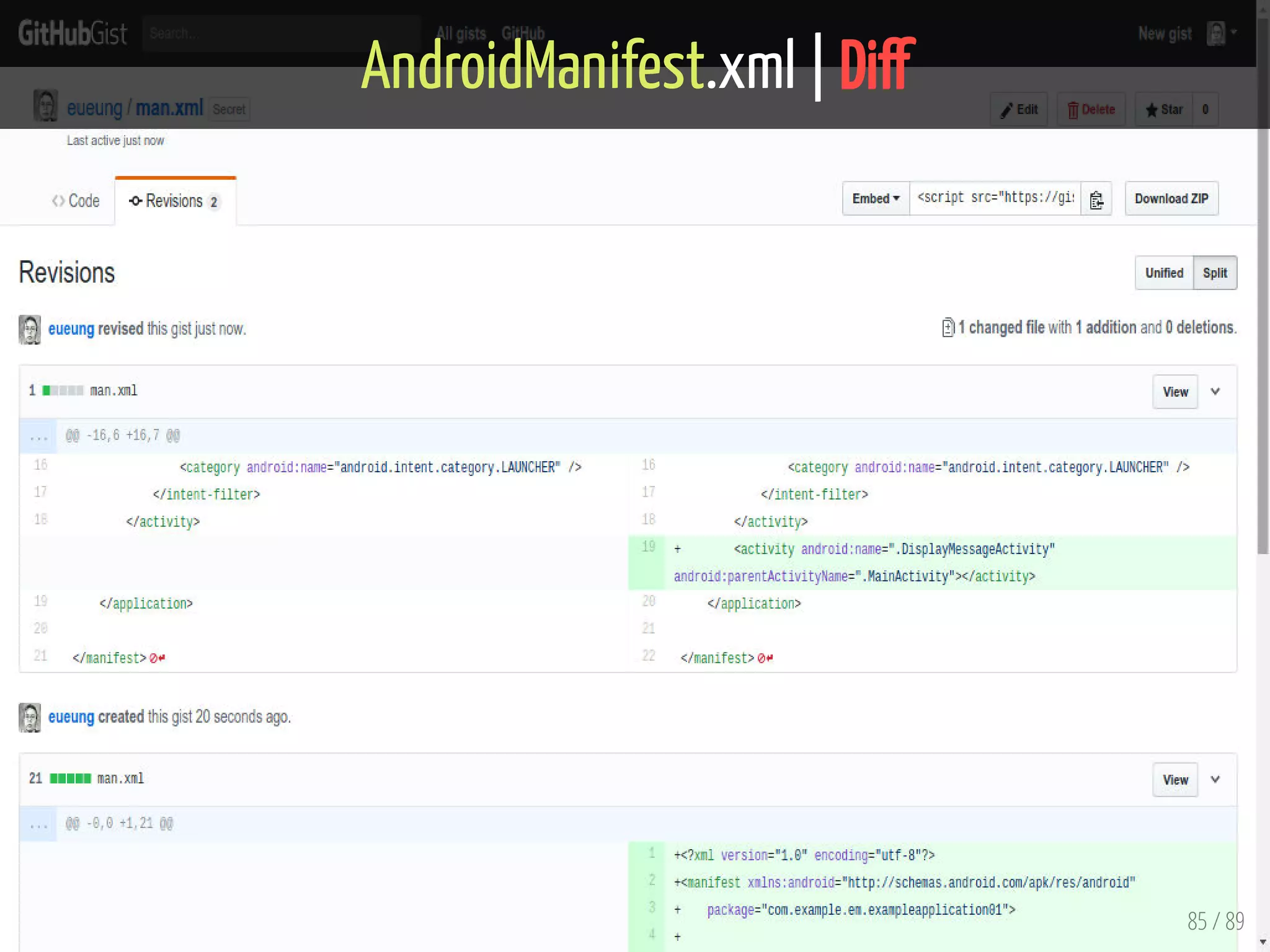Screen dimensions: 1270x952
Task: Click the Secret label badge
Action: click(229, 109)
